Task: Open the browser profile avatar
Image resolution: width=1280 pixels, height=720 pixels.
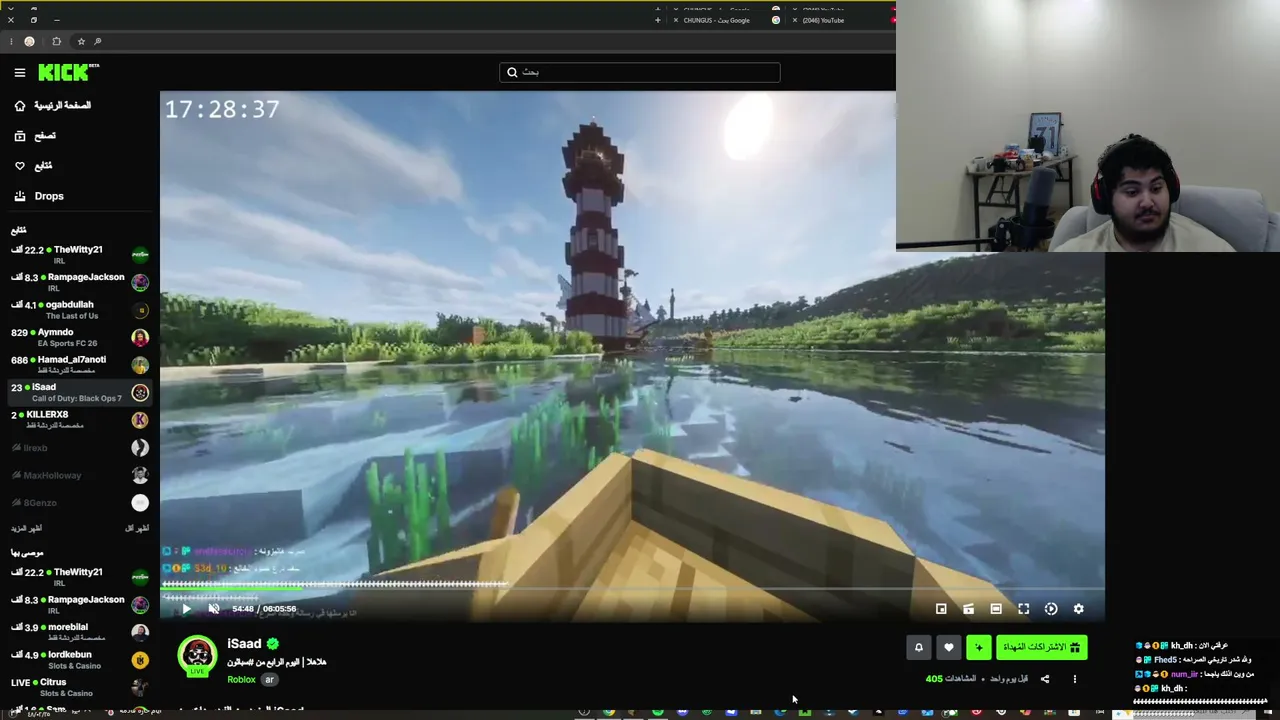Action: (30, 41)
